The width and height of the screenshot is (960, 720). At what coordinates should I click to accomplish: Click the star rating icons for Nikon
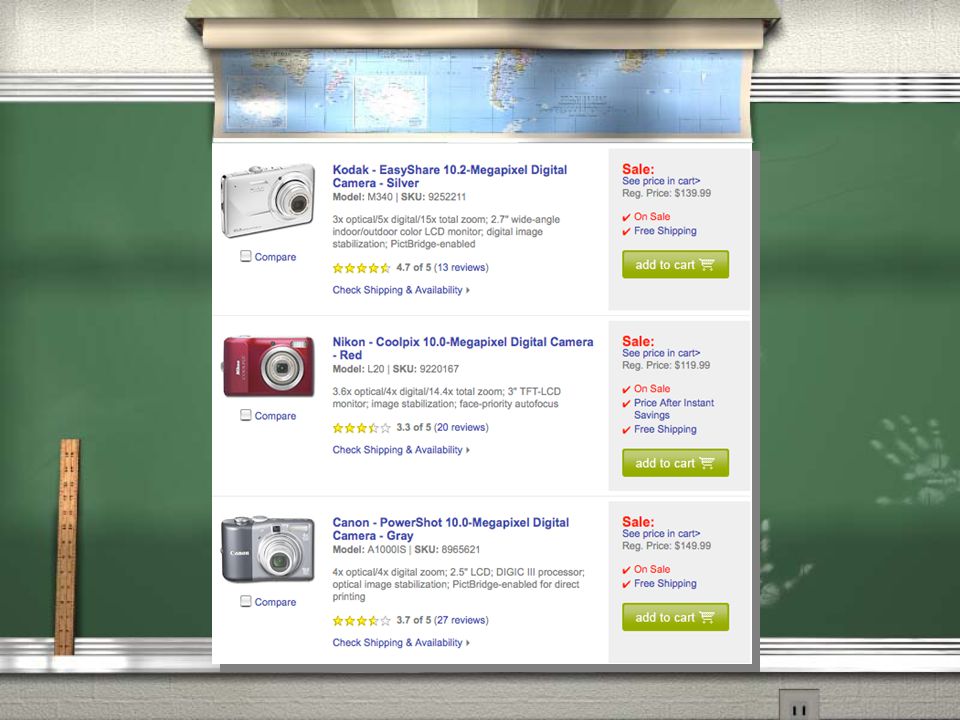pos(361,428)
